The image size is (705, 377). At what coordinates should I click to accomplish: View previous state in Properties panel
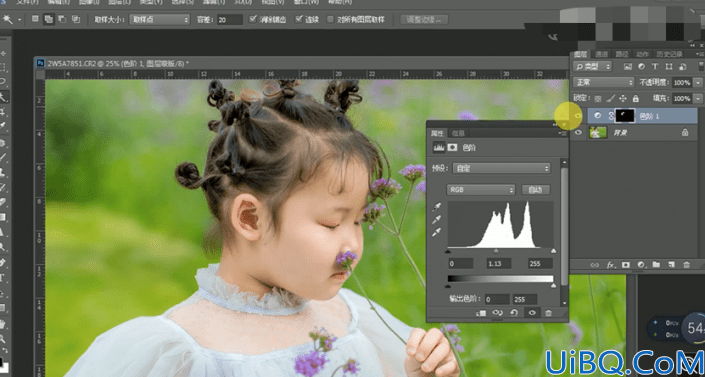click(x=497, y=313)
